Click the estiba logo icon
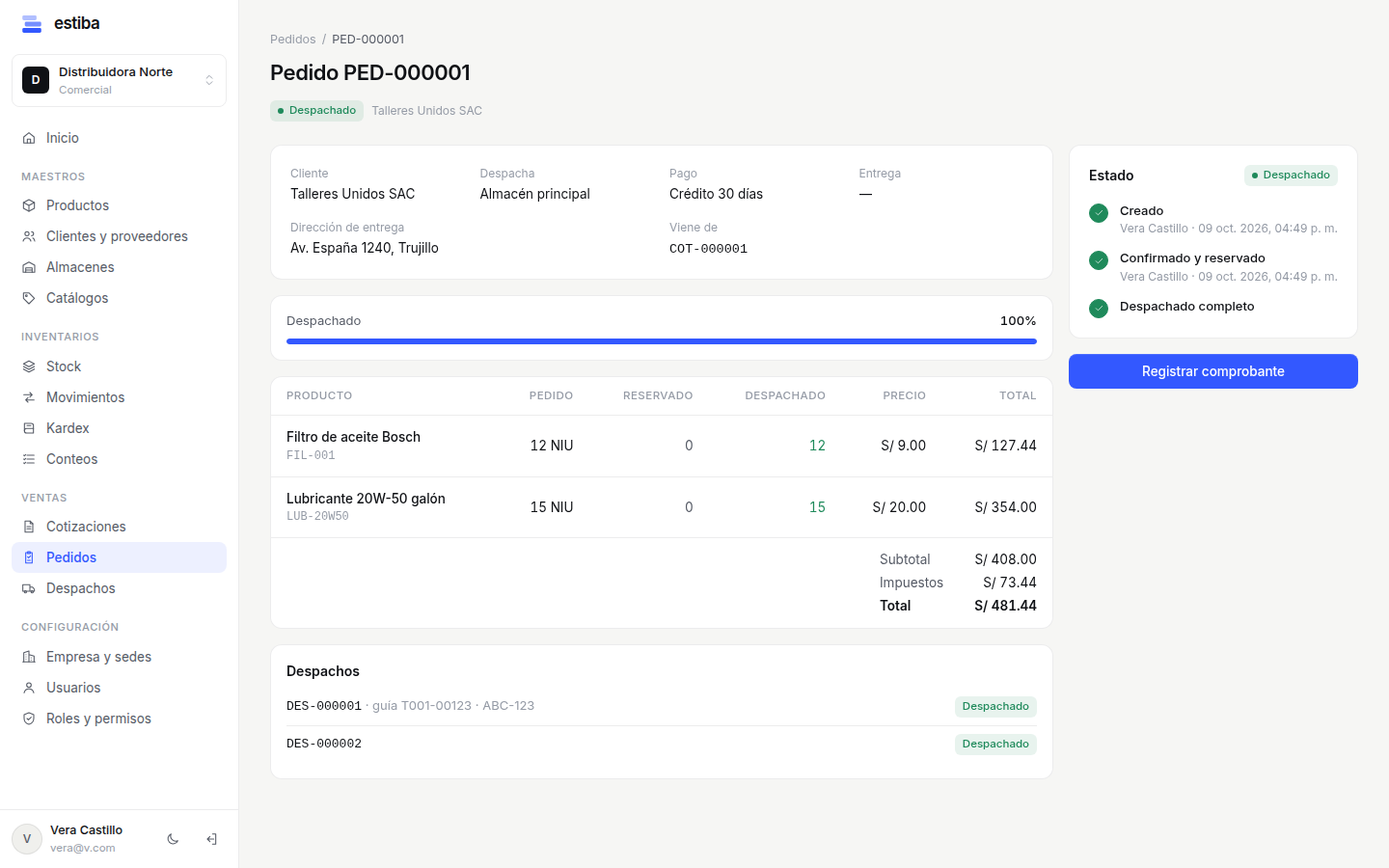Screen dimensions: 1389x868 32,24
